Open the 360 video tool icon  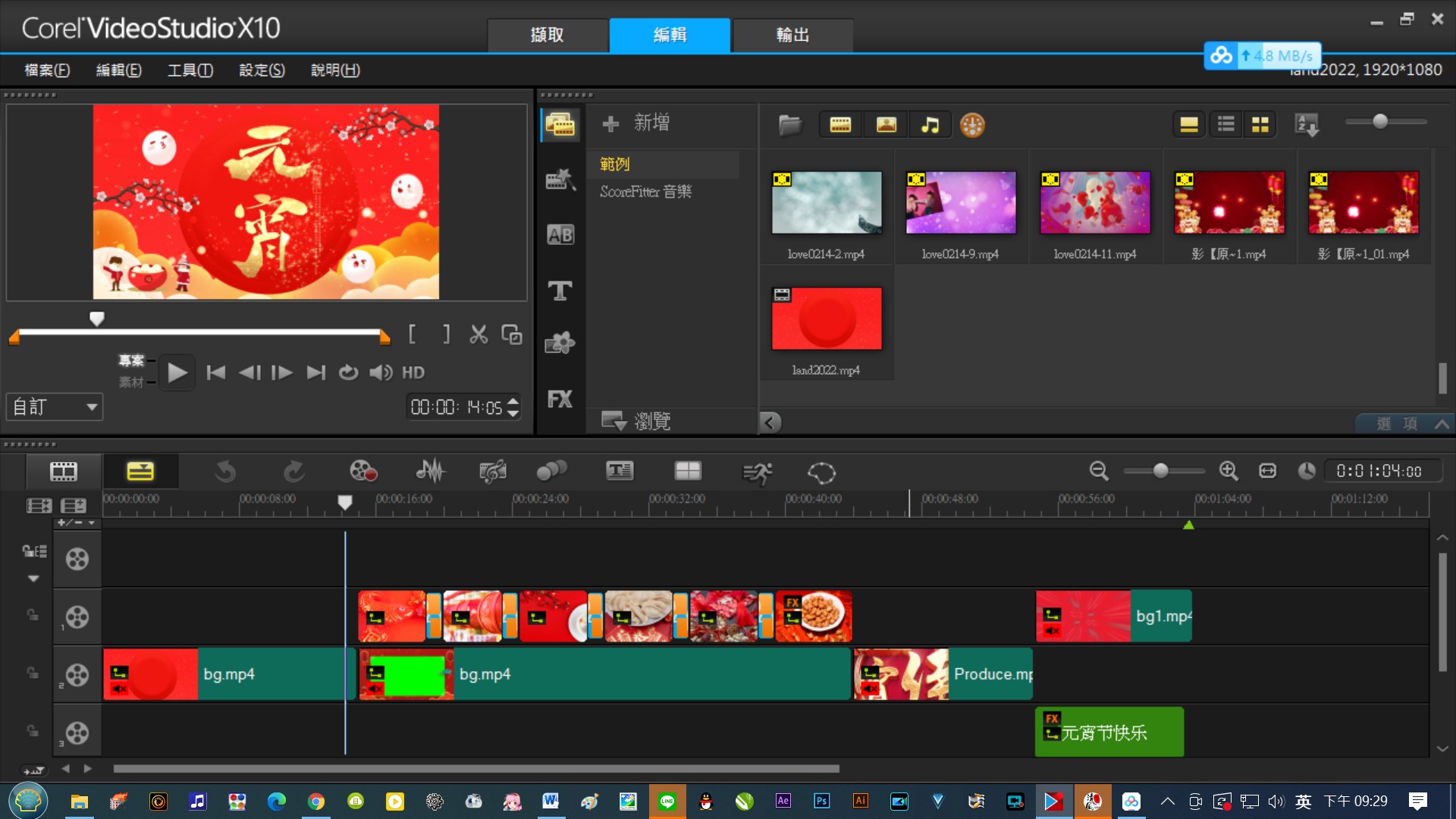tap(821, 472)
